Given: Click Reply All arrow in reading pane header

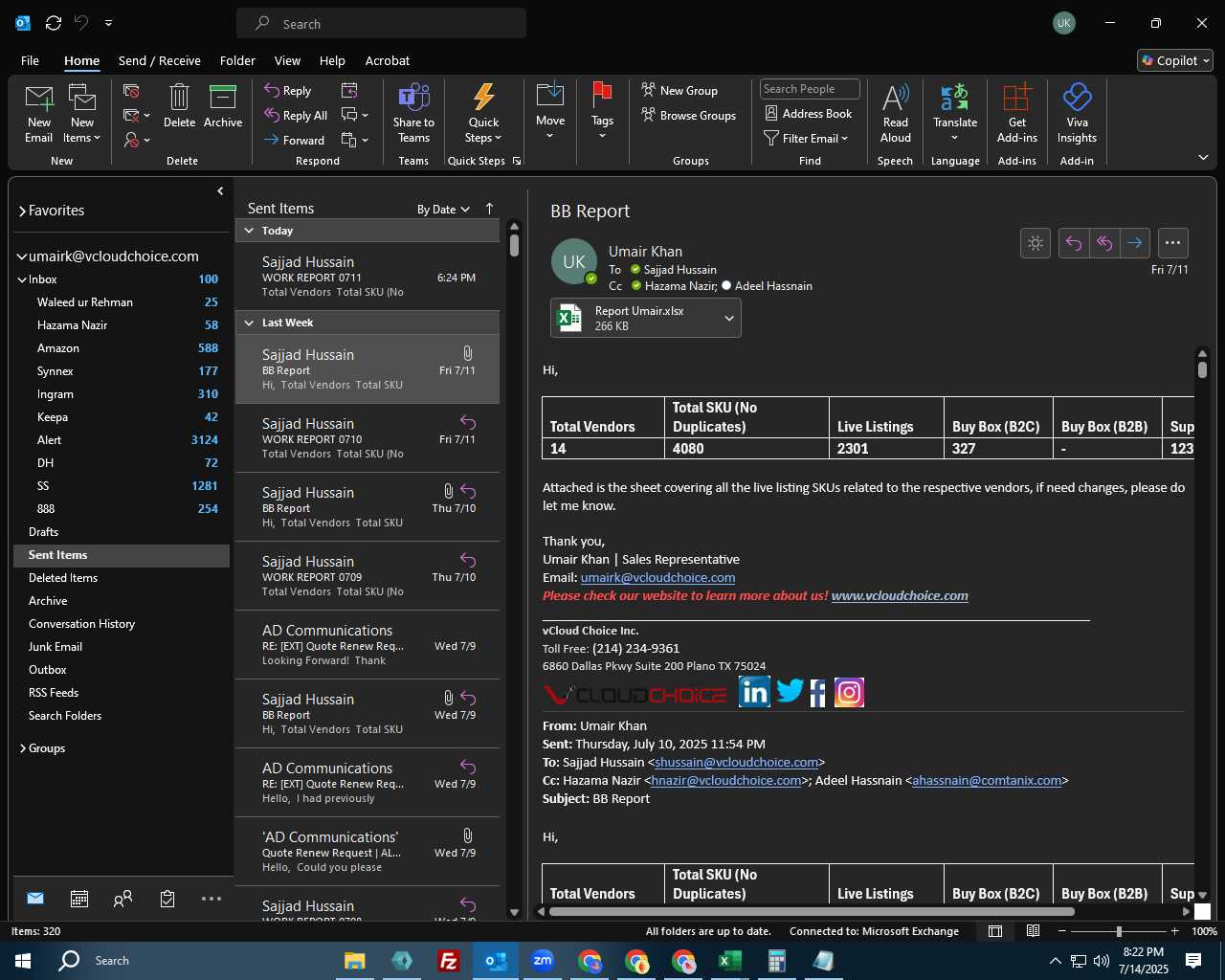Looking at the screenshot, I should tap(1104, 243).
